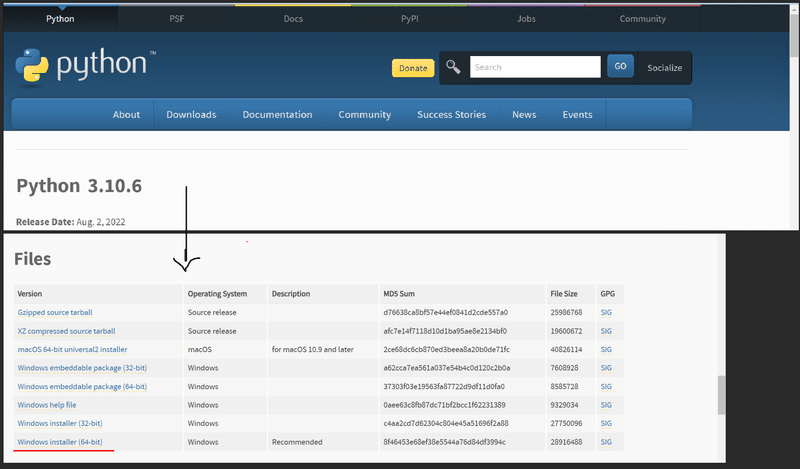Download Windows embeddable package (32-bit)

(82, 368)
